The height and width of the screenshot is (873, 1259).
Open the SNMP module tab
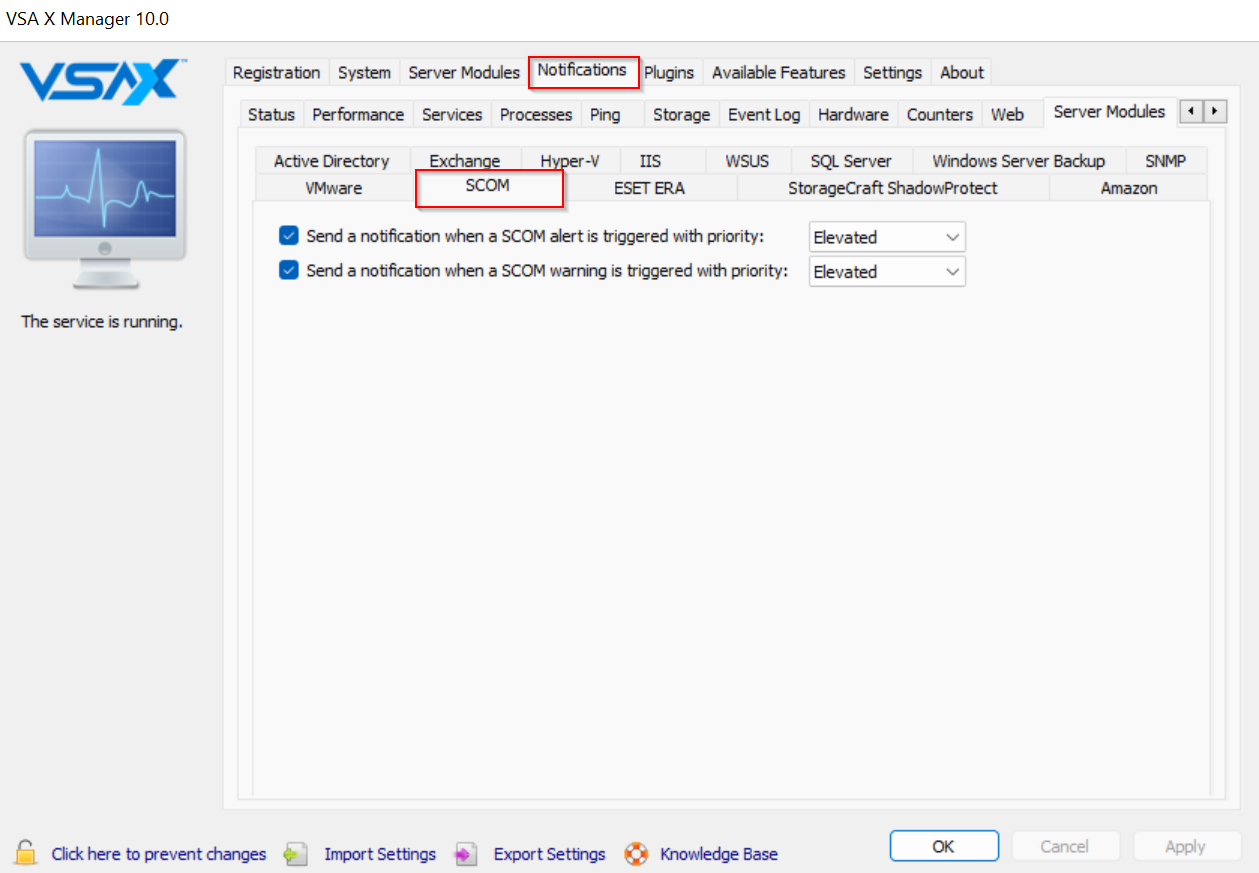pyautogui.click(x=1165, y=161)
